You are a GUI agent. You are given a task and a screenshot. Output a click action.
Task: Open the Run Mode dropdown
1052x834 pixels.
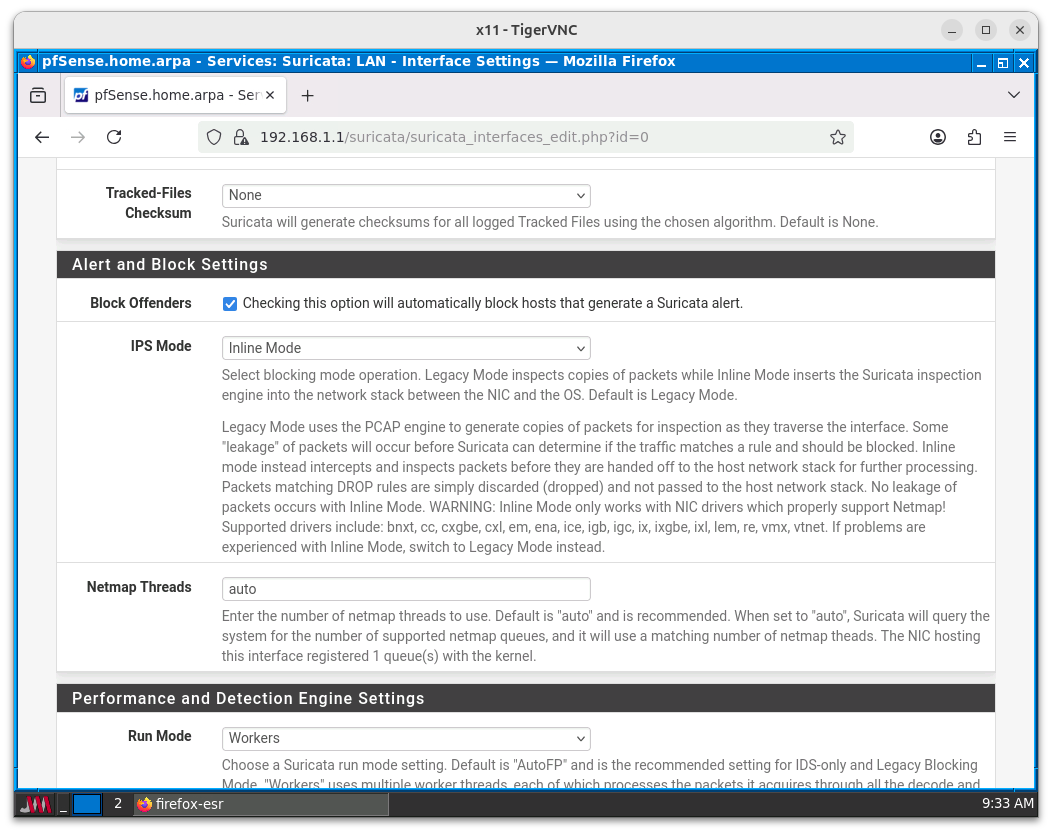pyautogui.click(x=406, y=738)
